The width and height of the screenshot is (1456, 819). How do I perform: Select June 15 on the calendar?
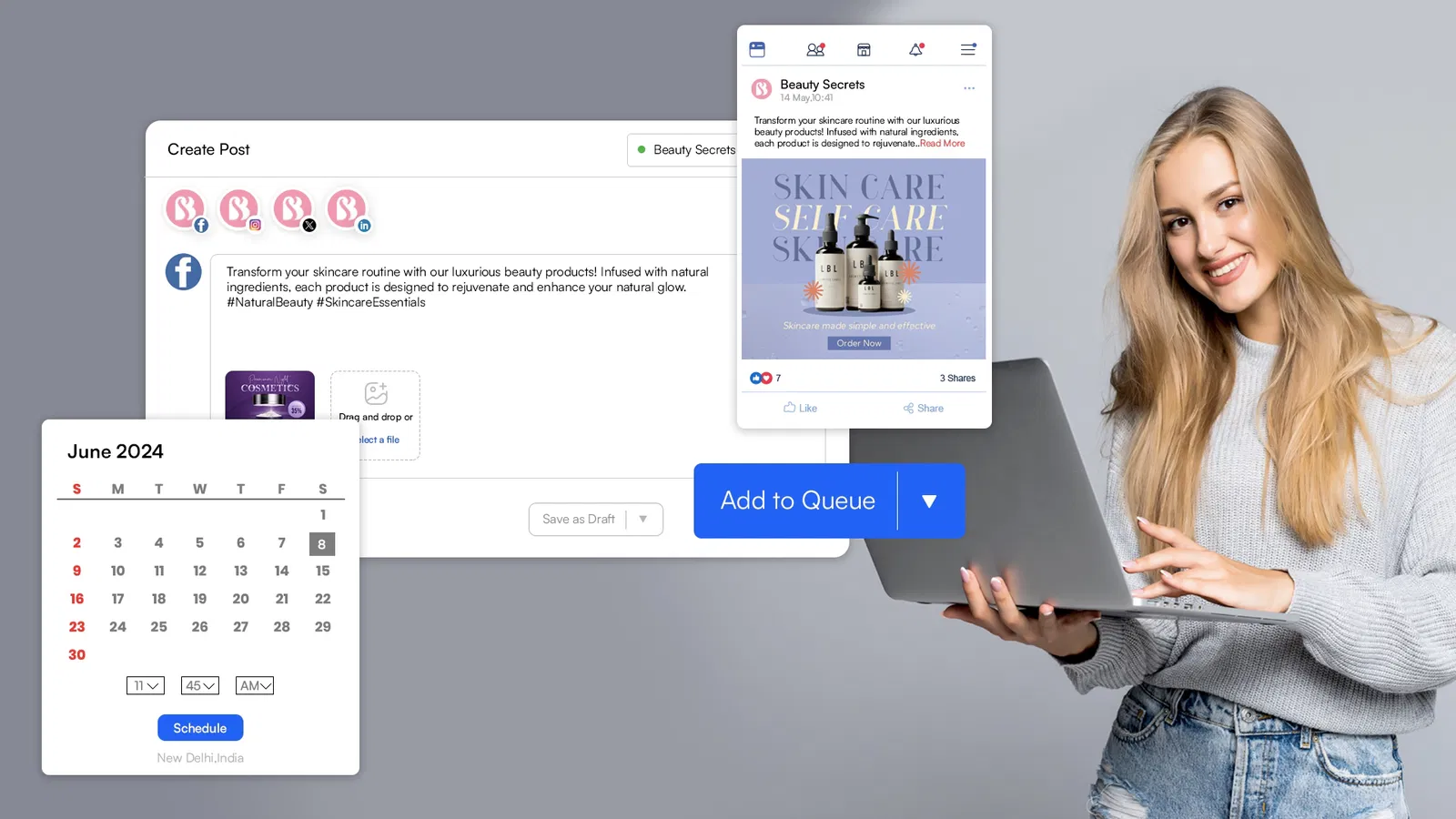point(322,571)
